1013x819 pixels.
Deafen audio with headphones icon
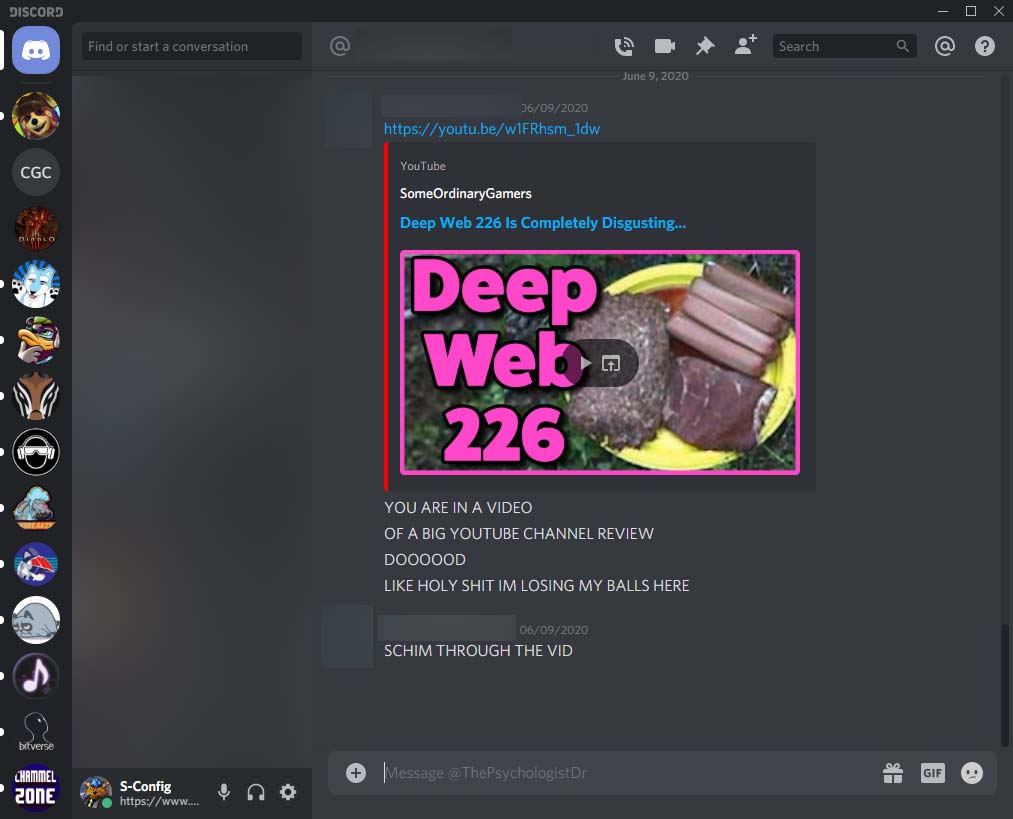pos(256,792)
